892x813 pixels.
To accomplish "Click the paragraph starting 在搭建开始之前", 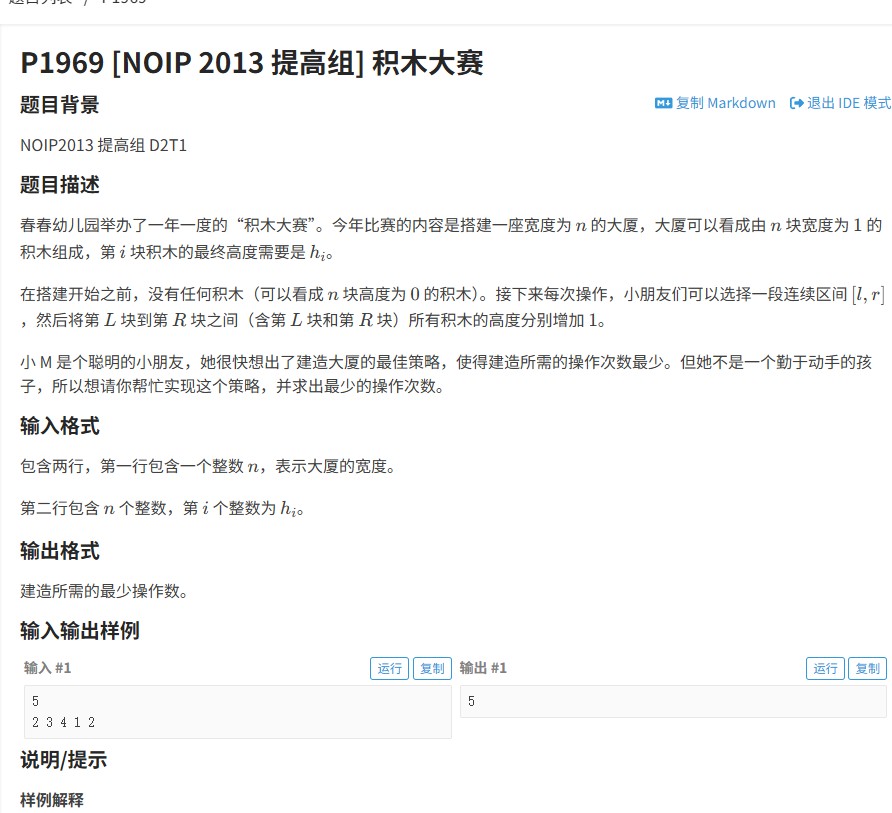I will [452, 307].
